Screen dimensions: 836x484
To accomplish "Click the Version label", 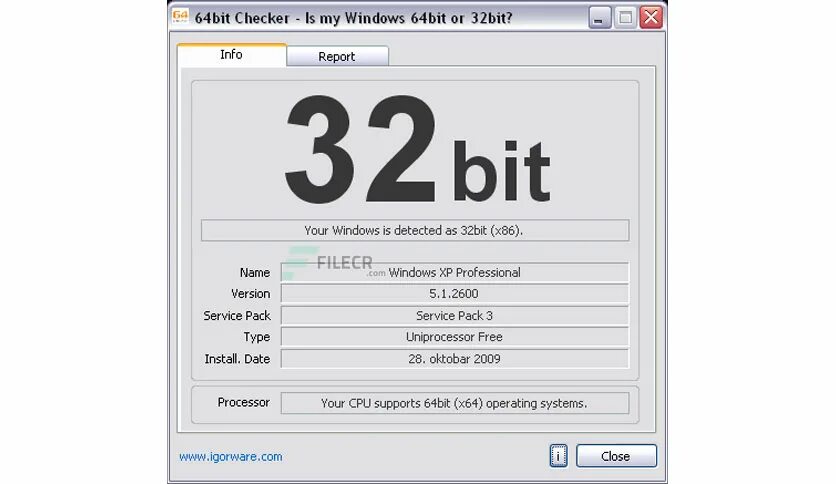I will (x=251, y=294).
